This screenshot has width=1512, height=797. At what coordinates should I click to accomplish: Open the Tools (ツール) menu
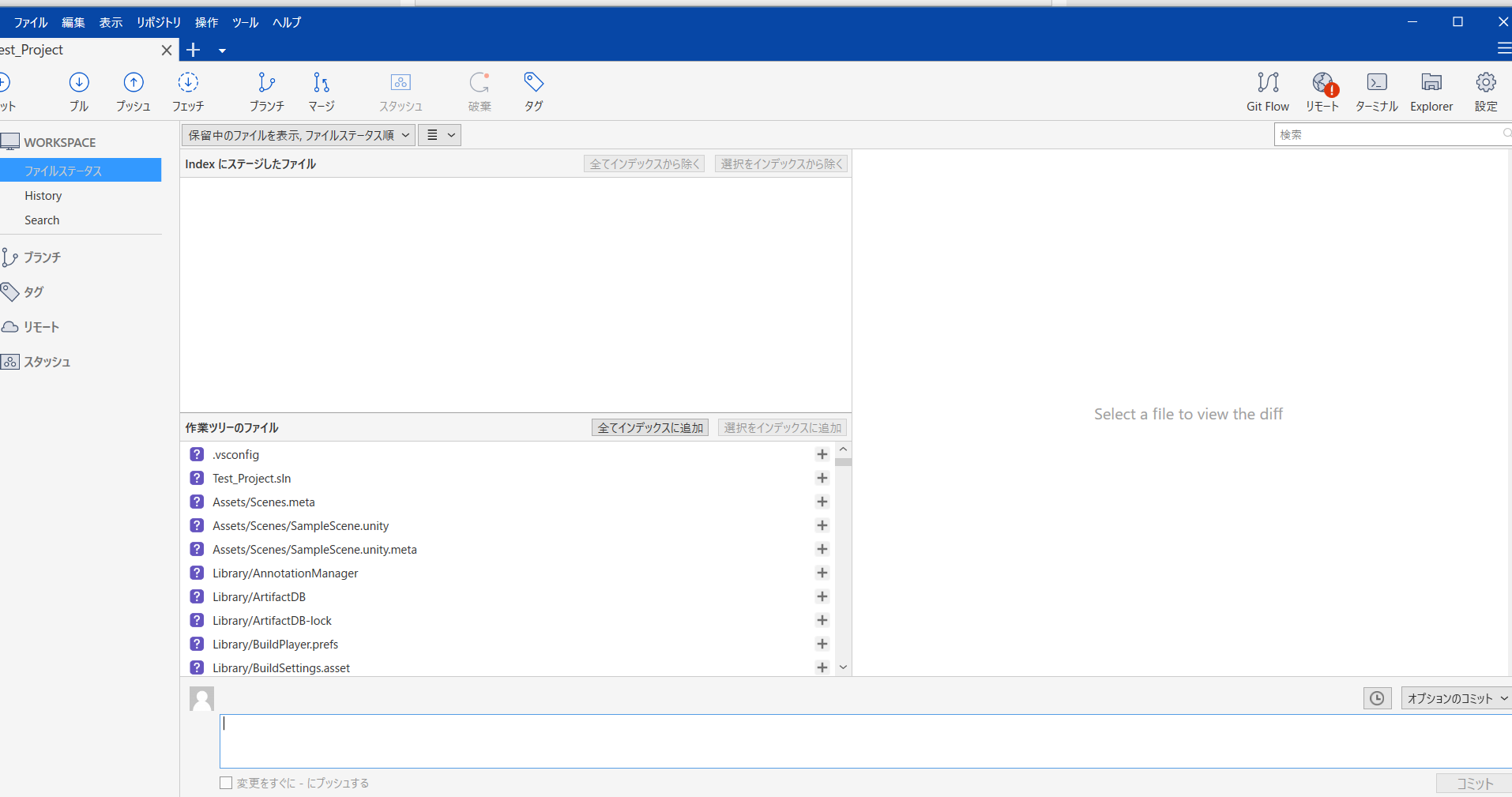pyautogui.click(x=246, y=22)
